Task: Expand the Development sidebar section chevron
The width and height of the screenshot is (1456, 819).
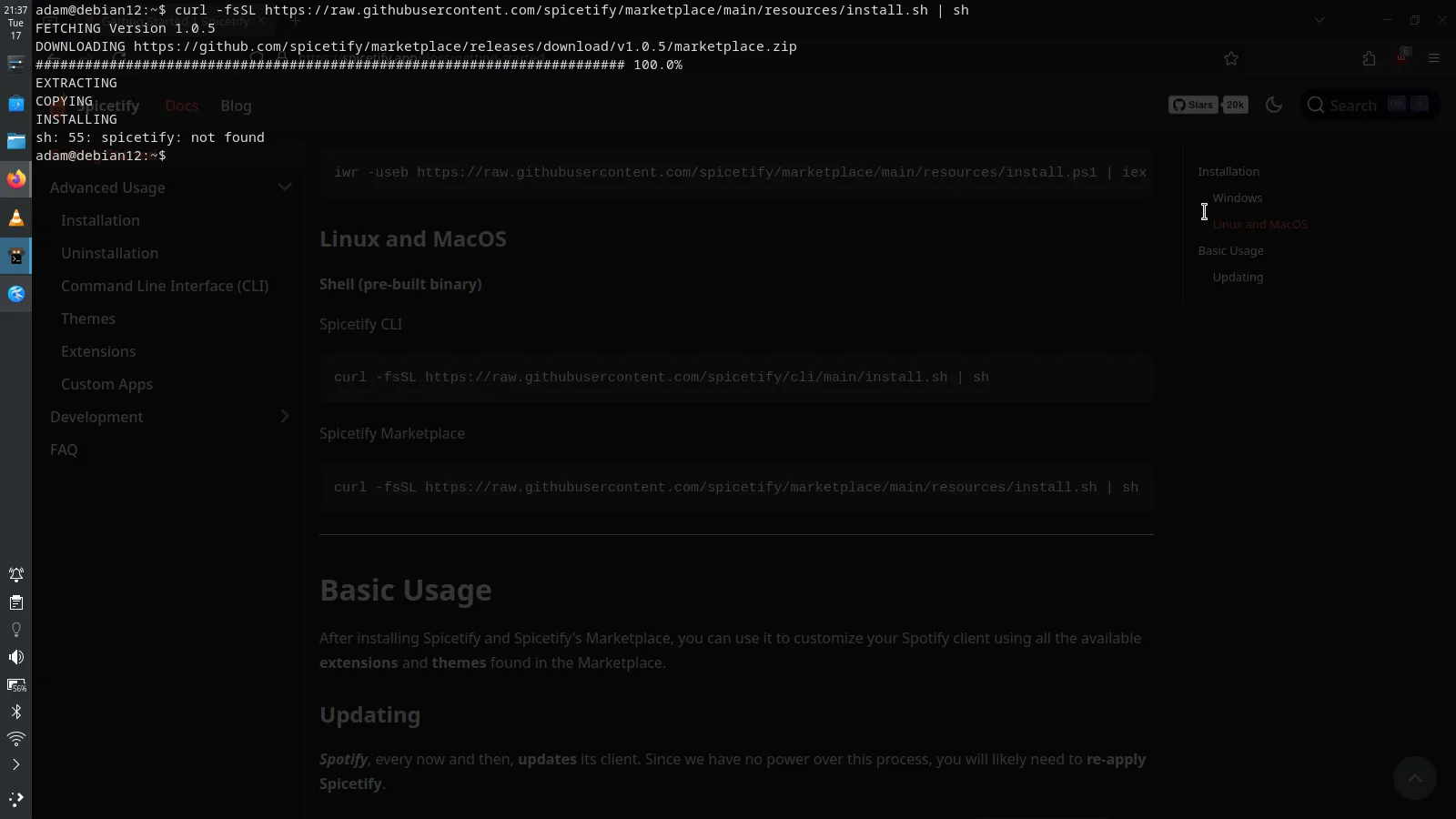Action: [x=285, y=416]
